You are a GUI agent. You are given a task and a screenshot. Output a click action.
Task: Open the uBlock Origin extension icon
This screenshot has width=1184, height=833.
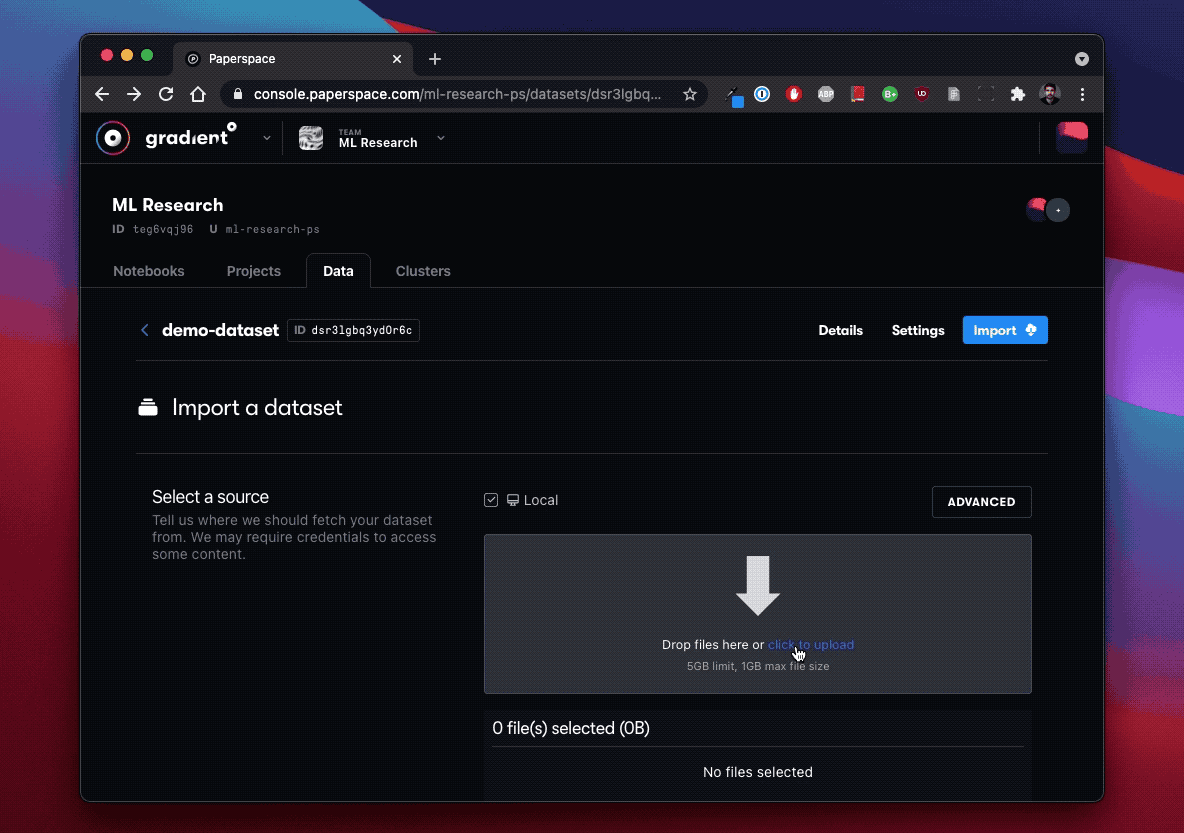click(922, 94)
